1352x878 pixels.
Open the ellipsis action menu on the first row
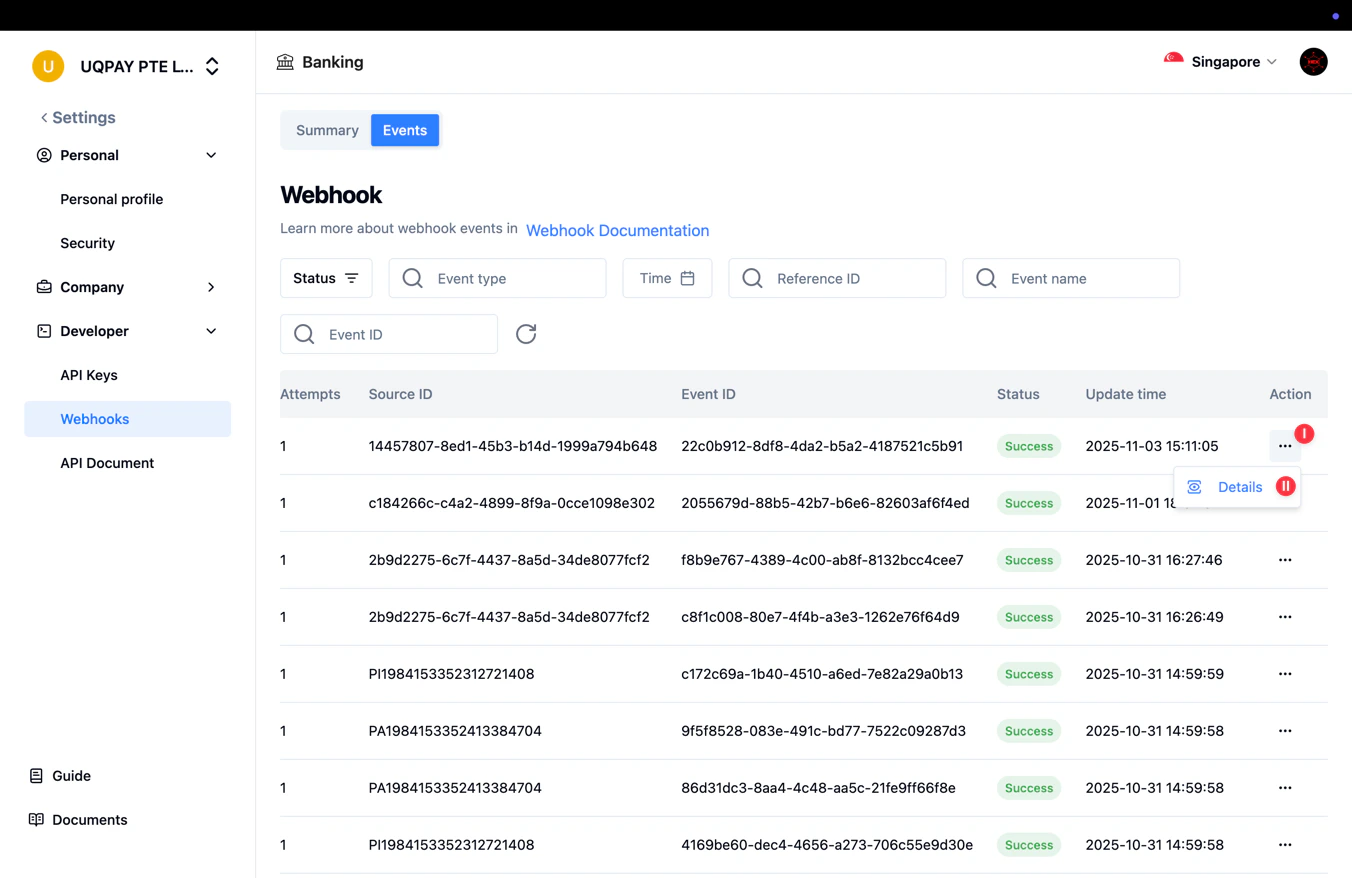[x=1285, y=446]
